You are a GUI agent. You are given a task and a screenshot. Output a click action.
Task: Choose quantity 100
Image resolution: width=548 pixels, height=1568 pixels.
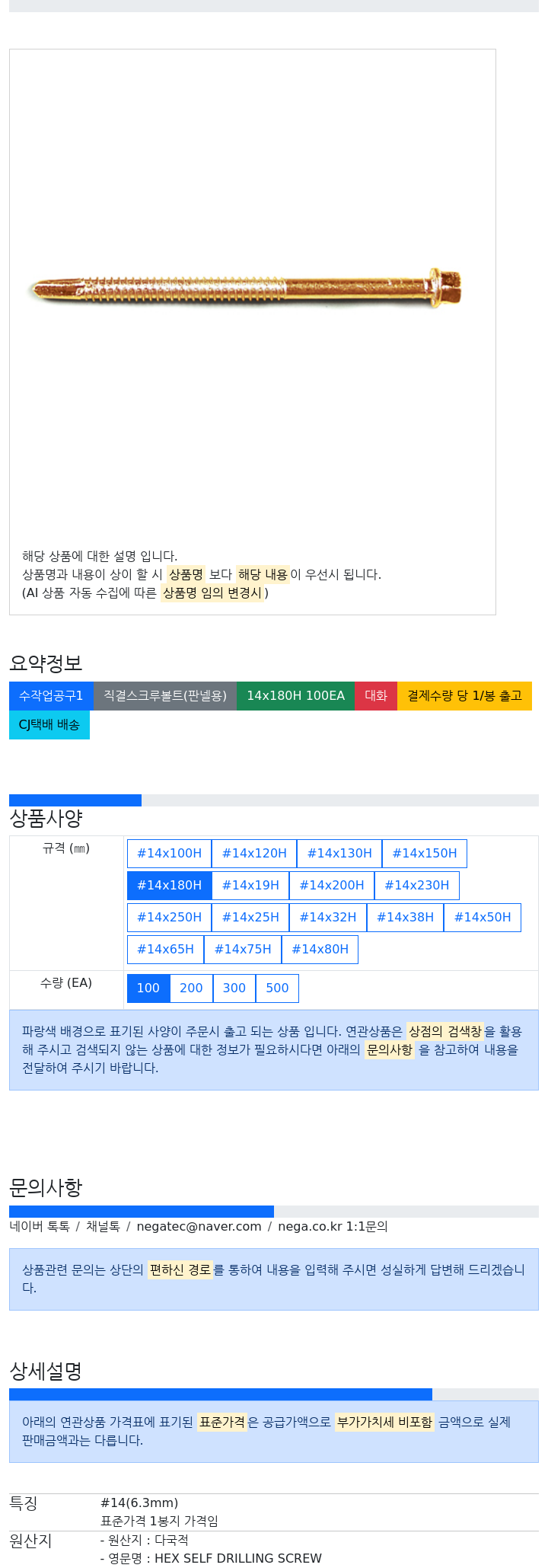[x=148, y=988]
